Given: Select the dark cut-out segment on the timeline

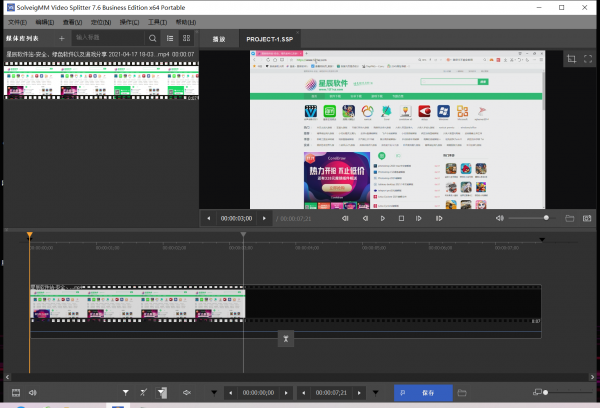Looking at the screenshot, I should click(x=393, y=304).
